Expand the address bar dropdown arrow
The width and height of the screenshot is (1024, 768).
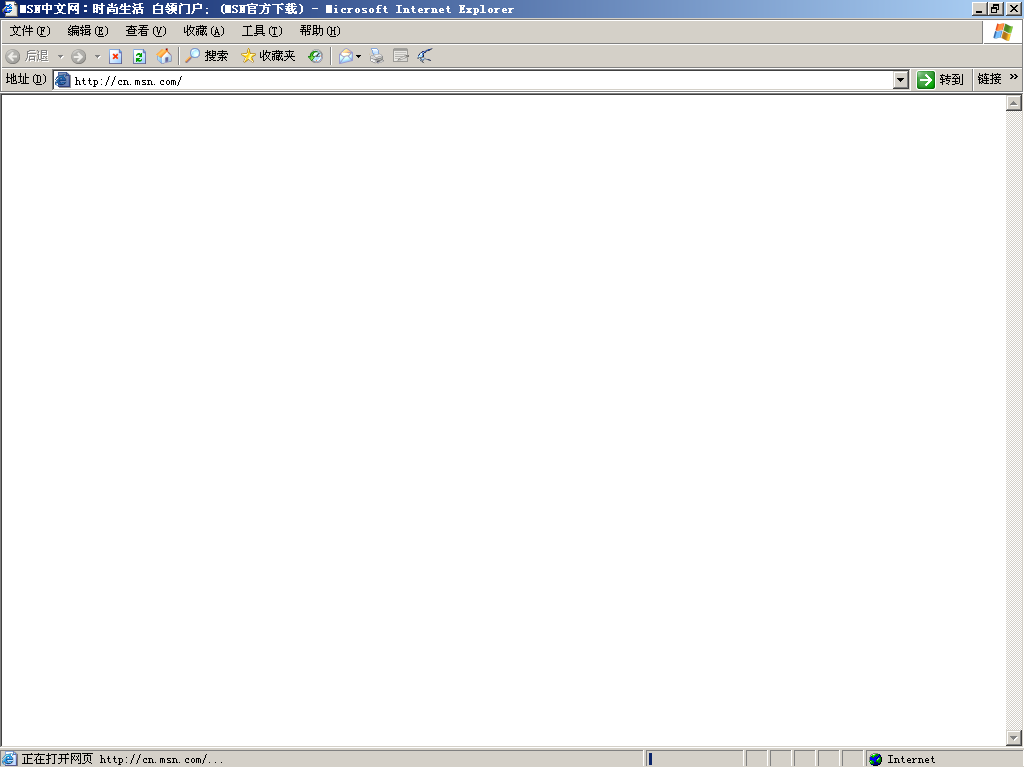(x=901, y=80)
